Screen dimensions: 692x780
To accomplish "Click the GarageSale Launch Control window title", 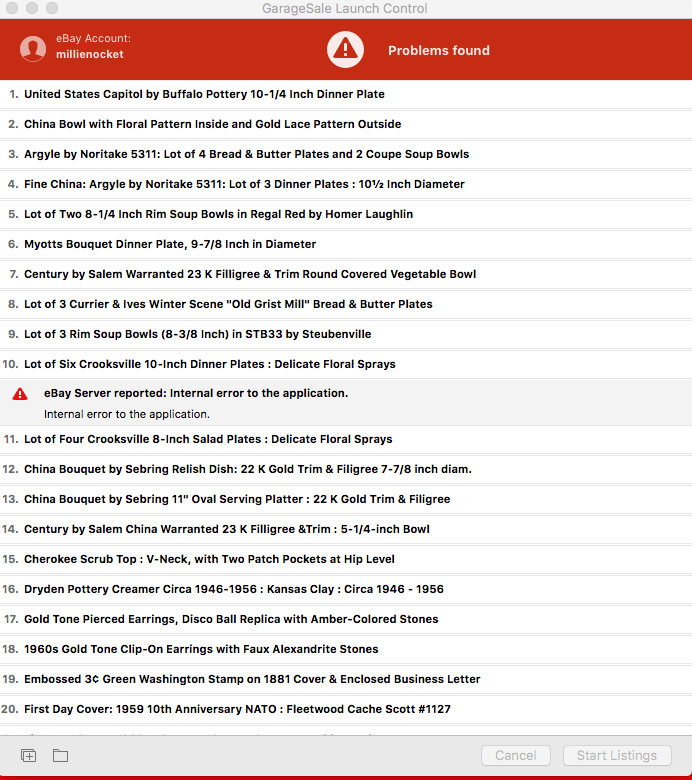I will coord(345,8).
